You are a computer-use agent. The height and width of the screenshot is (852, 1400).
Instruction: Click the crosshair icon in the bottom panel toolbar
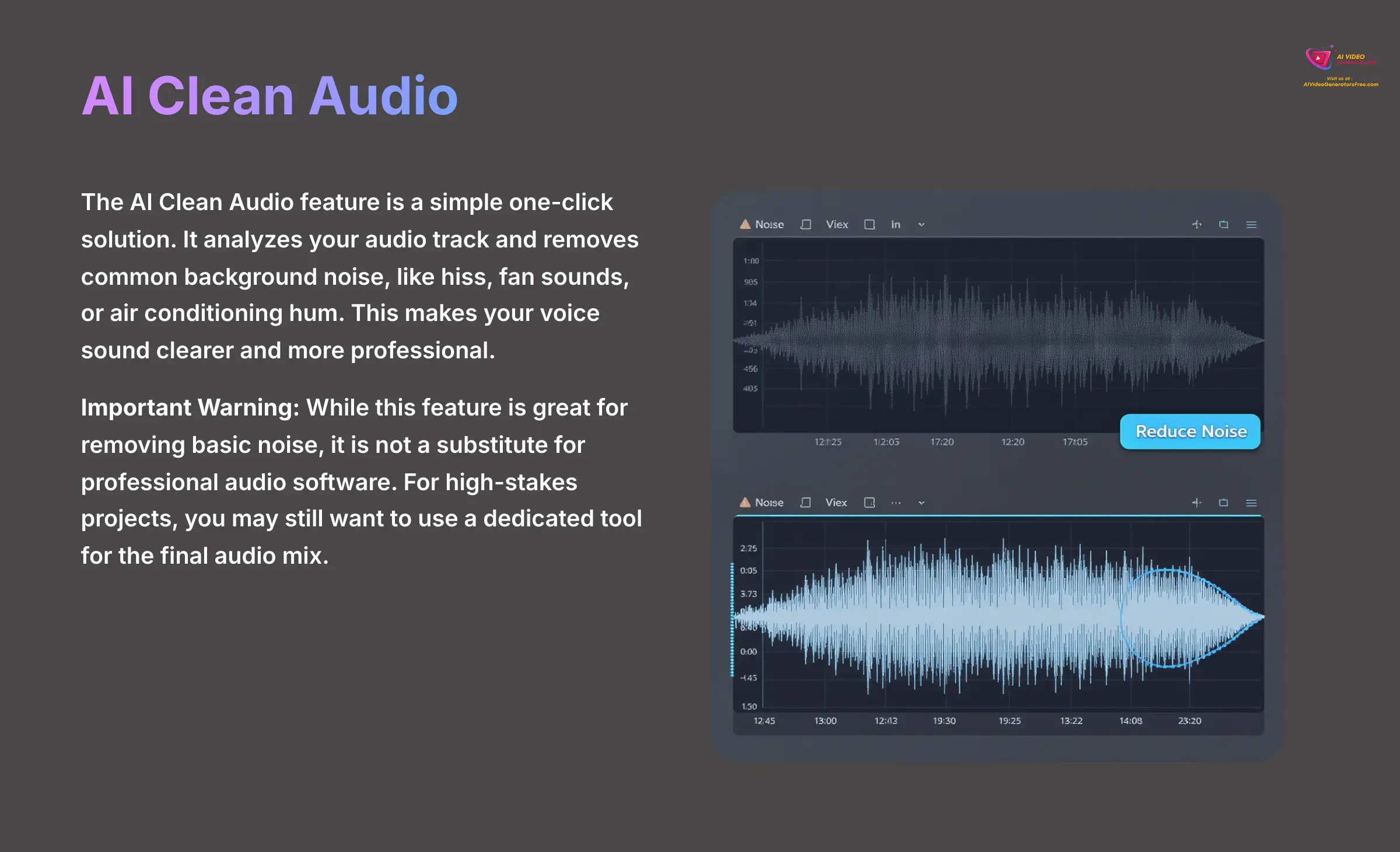(1196, 502)
